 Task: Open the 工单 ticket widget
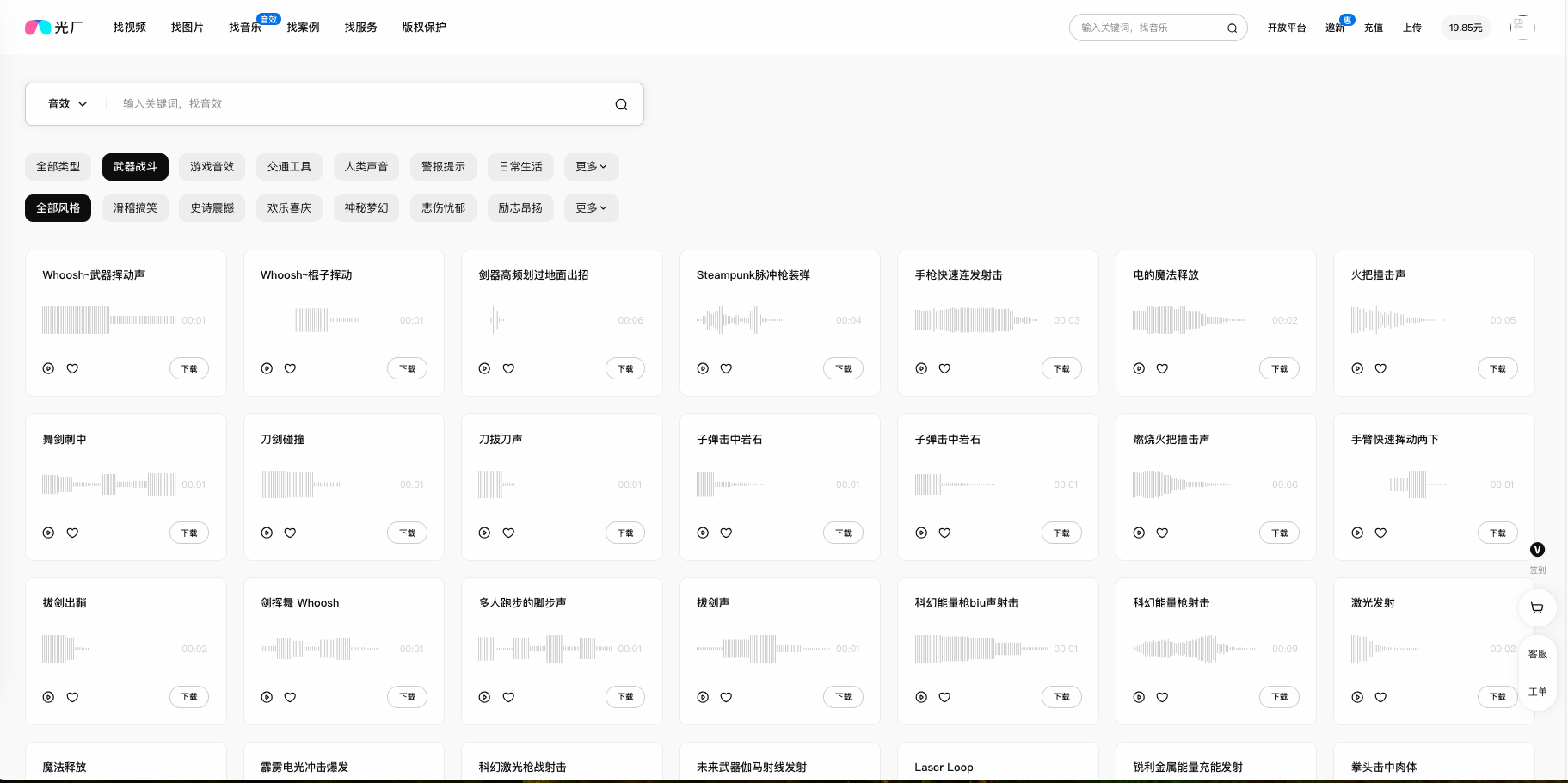click(x=1538, y=692)
